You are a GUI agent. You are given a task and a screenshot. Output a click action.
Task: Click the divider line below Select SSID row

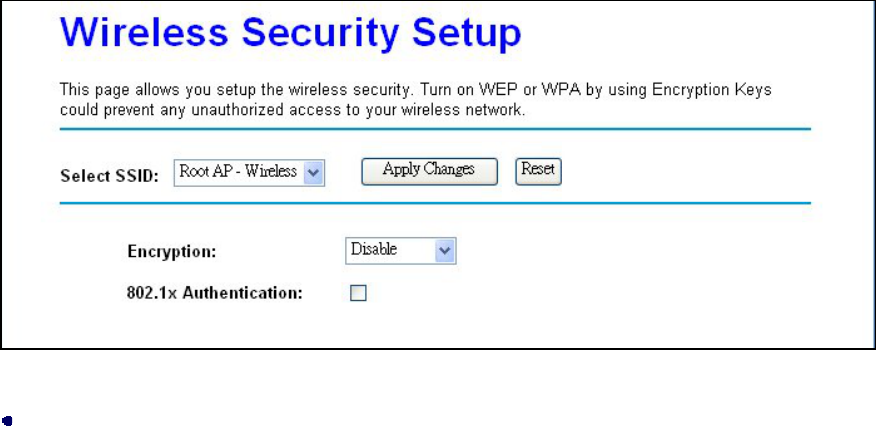(435, 203)
